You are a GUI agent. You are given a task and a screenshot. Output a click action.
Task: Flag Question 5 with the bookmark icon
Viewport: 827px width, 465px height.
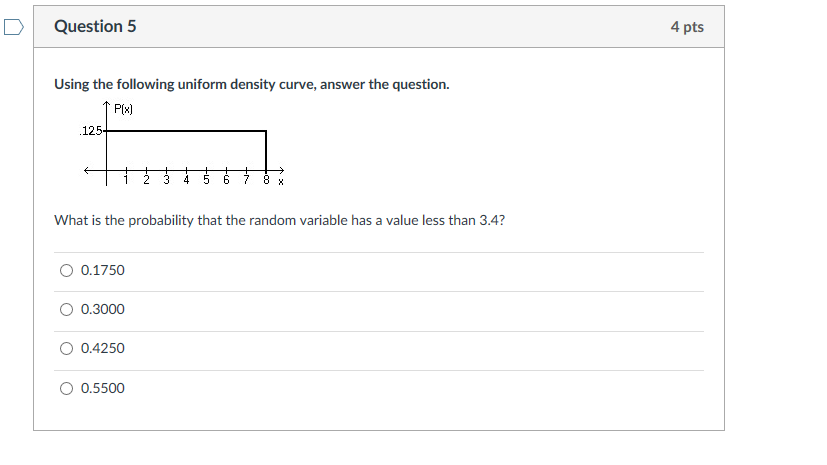click(x=14, y=27)
